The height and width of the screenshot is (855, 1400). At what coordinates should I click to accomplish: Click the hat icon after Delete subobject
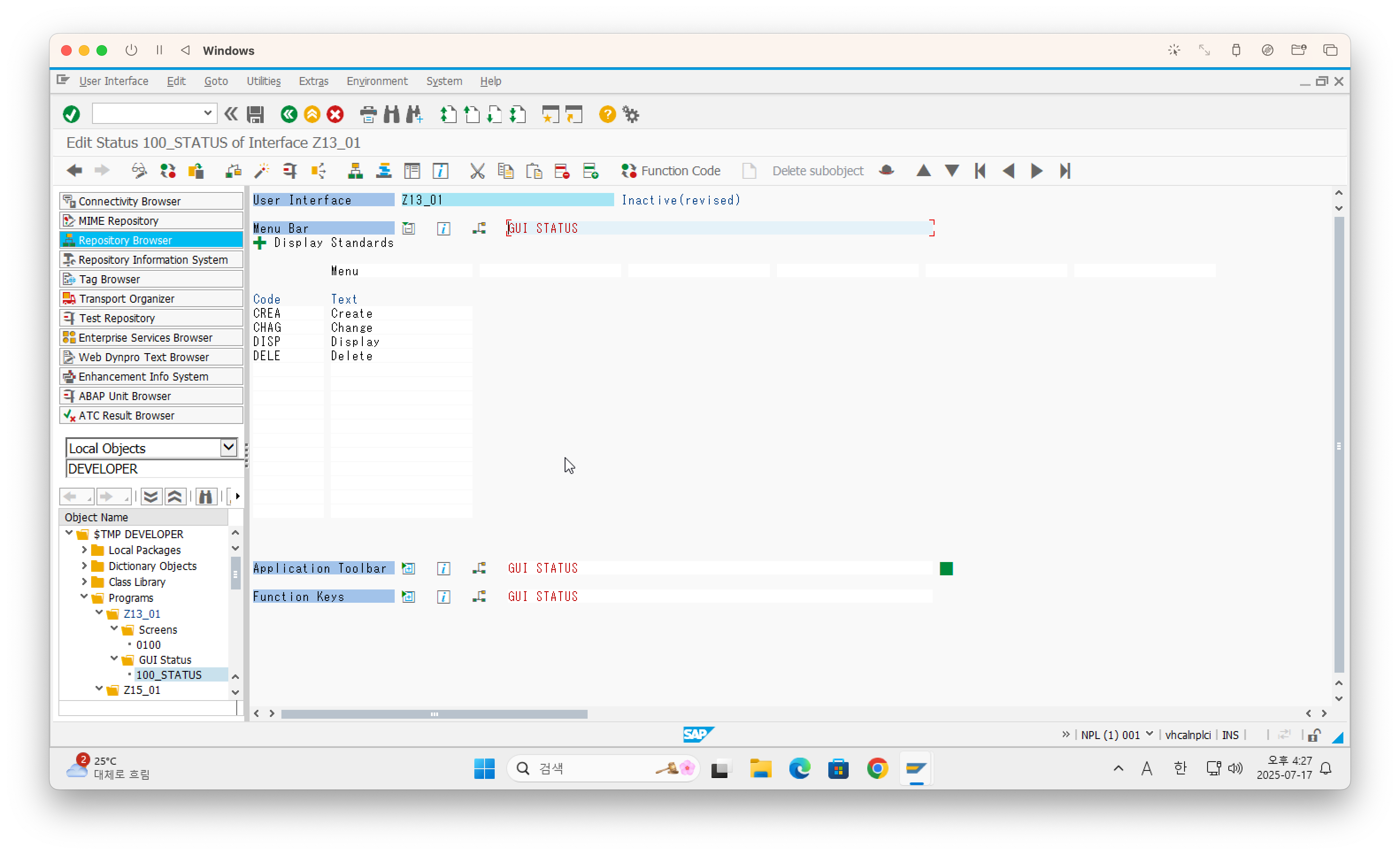tap(886, 170)
